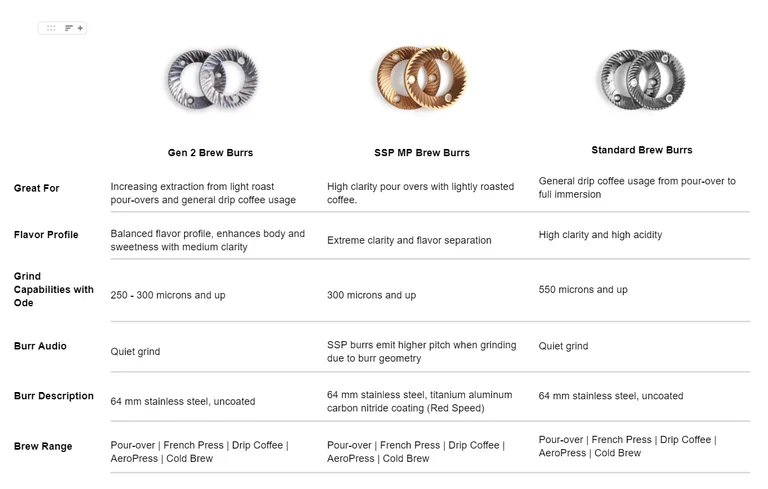This screenshot has width=768, height=489.
Task: Click the text alignment lines icon
Action: 69,28
